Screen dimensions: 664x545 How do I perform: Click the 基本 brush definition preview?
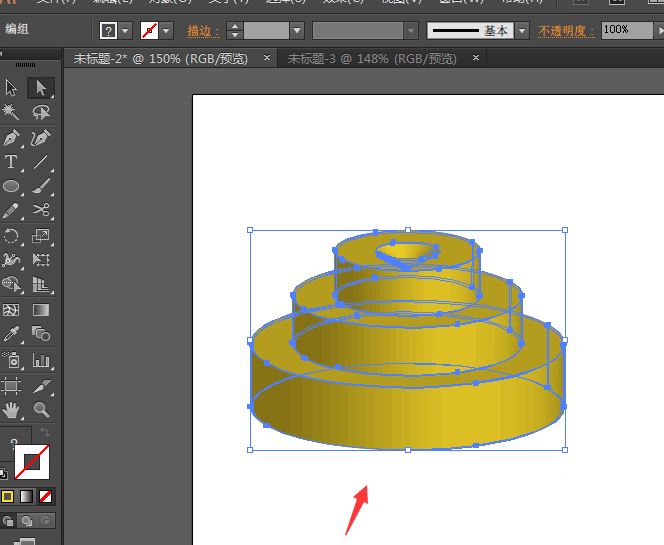pos(470,31)
